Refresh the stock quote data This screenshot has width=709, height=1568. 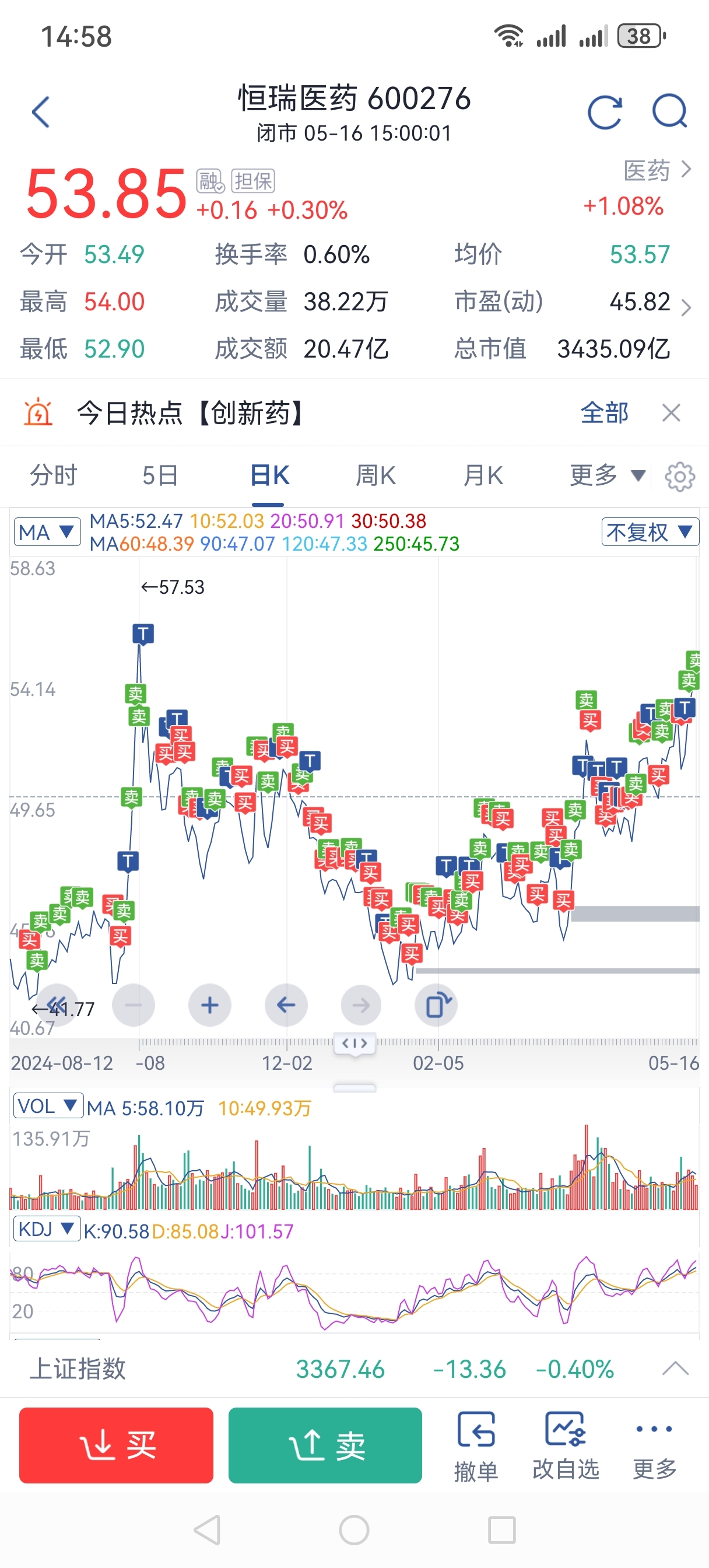[605, 112]
